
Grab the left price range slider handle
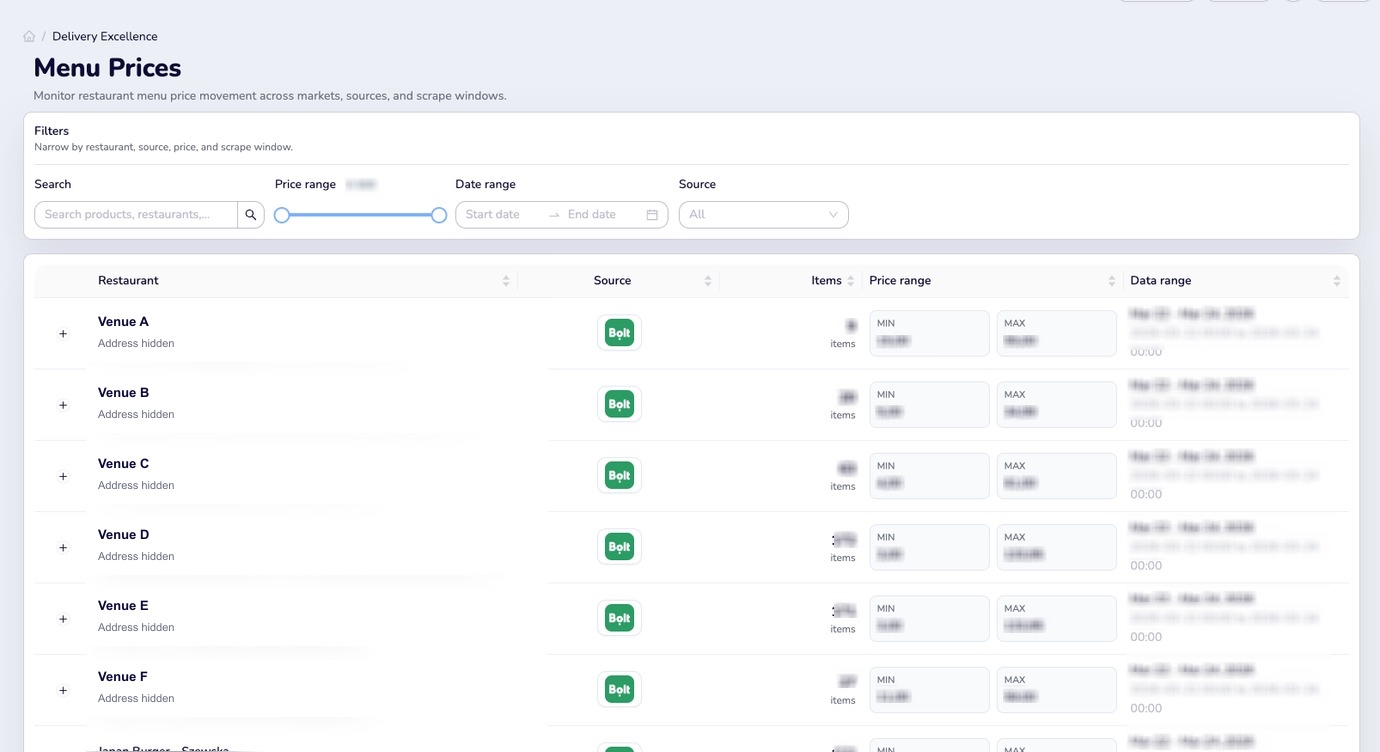pos(282,215)
